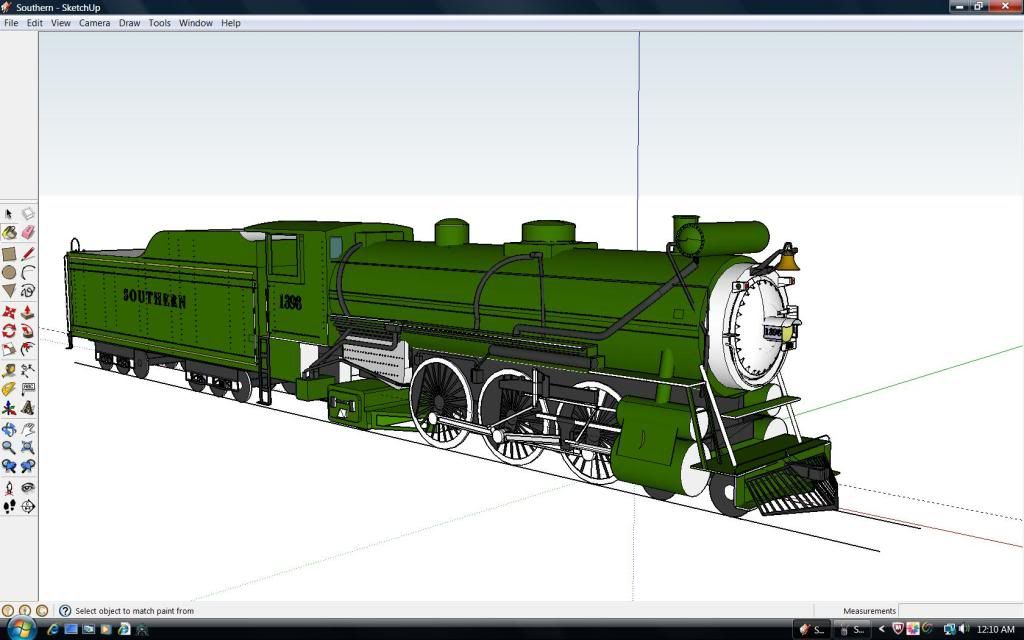This screenshot has width=1024, height=640.
Task: Open the Edit menu
Action: click(35, 23)
